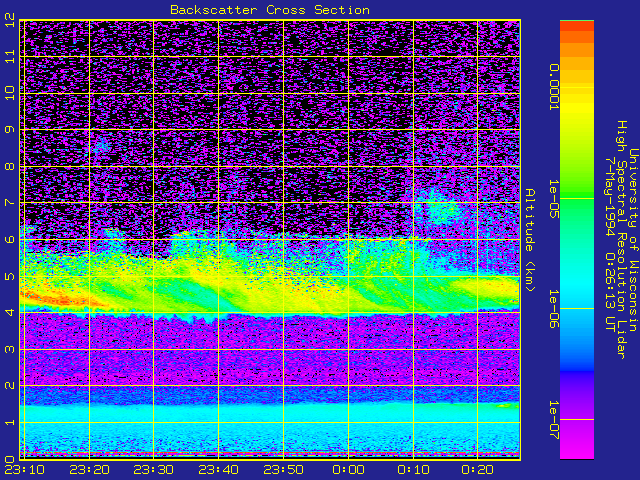Click altitude tick label '9'
The width and height of the screenshot is (640, 480).
tap(11, 130)
